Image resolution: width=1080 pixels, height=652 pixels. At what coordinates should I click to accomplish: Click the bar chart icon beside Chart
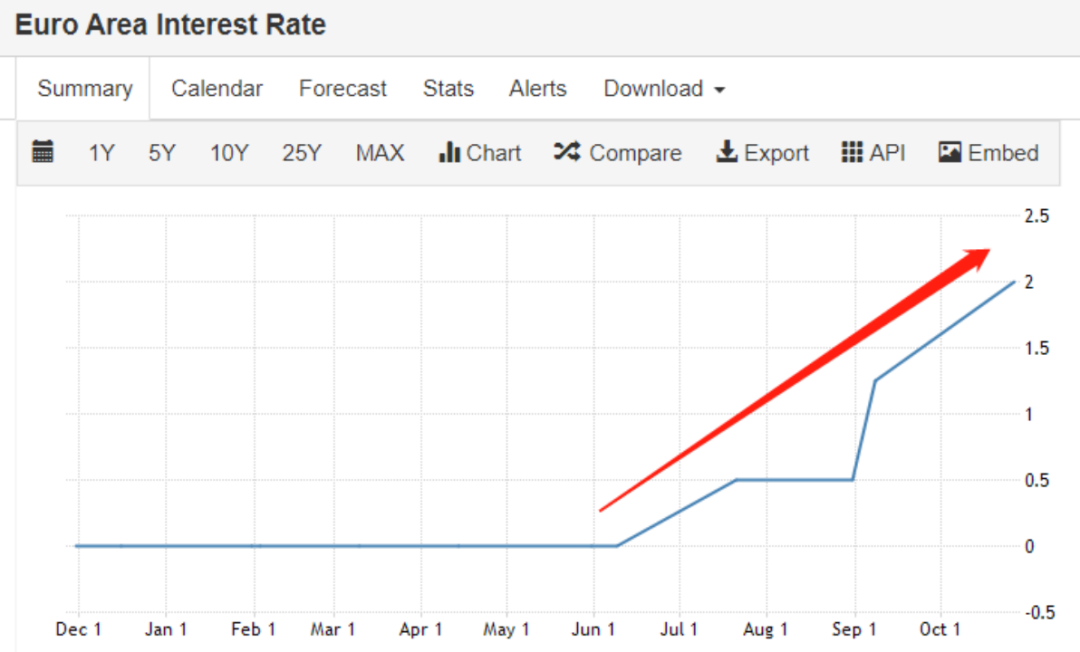point(449,152)
